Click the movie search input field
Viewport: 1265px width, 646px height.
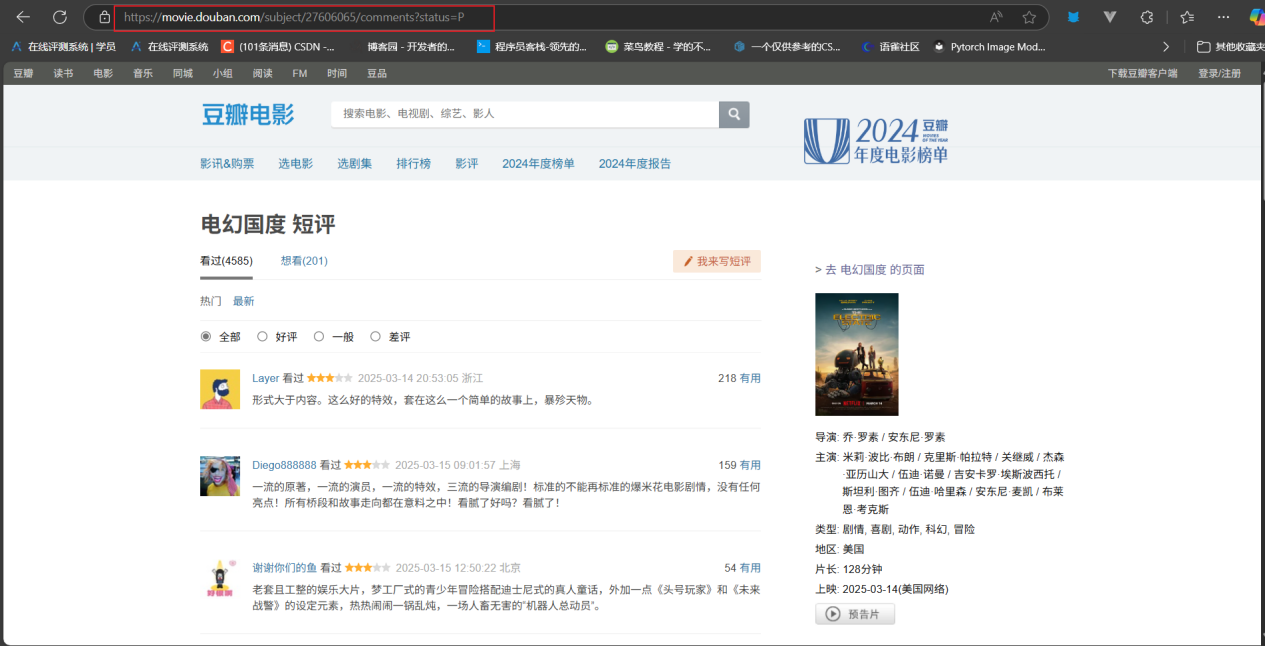tap(525, 114)
